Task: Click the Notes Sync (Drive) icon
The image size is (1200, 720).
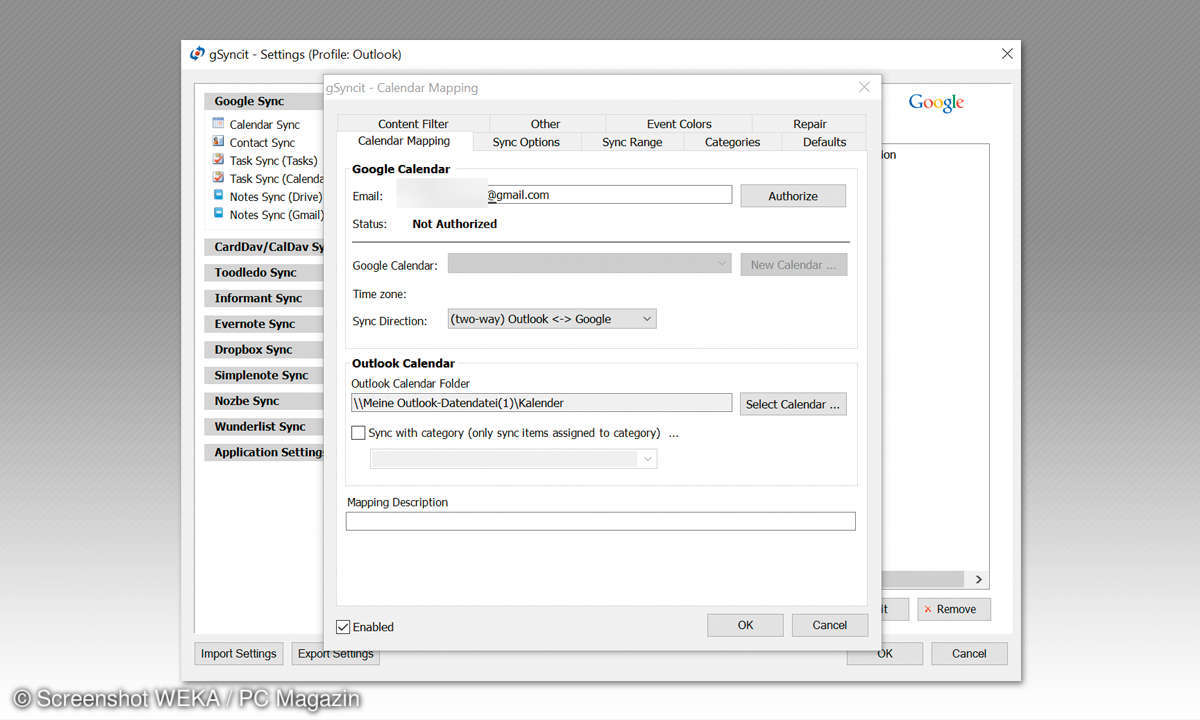Action: point(218,196)
